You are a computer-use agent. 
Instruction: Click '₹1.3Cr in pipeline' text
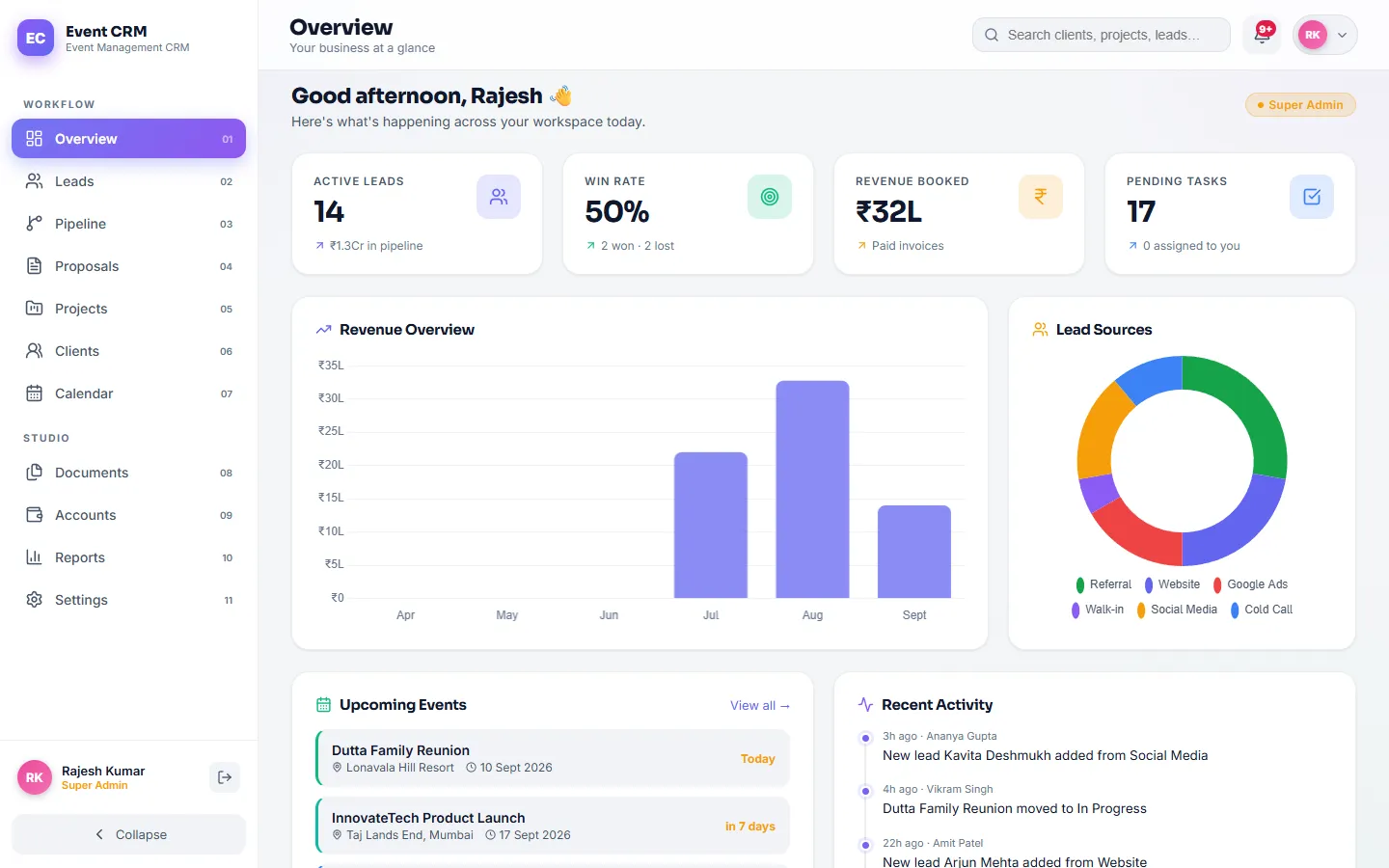click(x=376, y=246)
